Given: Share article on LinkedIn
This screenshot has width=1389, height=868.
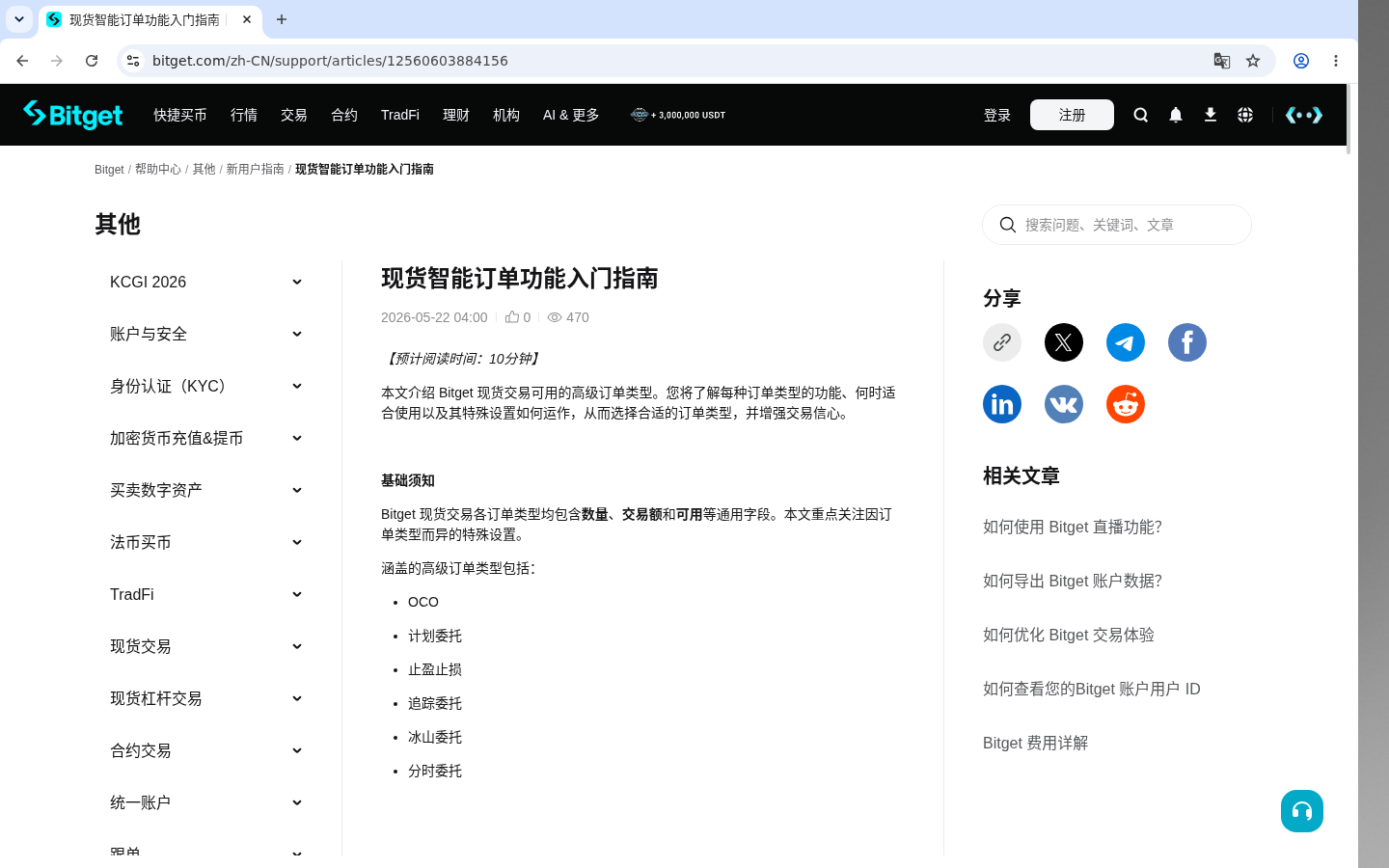Looking at the screenshot, I should coord(1002,404).
